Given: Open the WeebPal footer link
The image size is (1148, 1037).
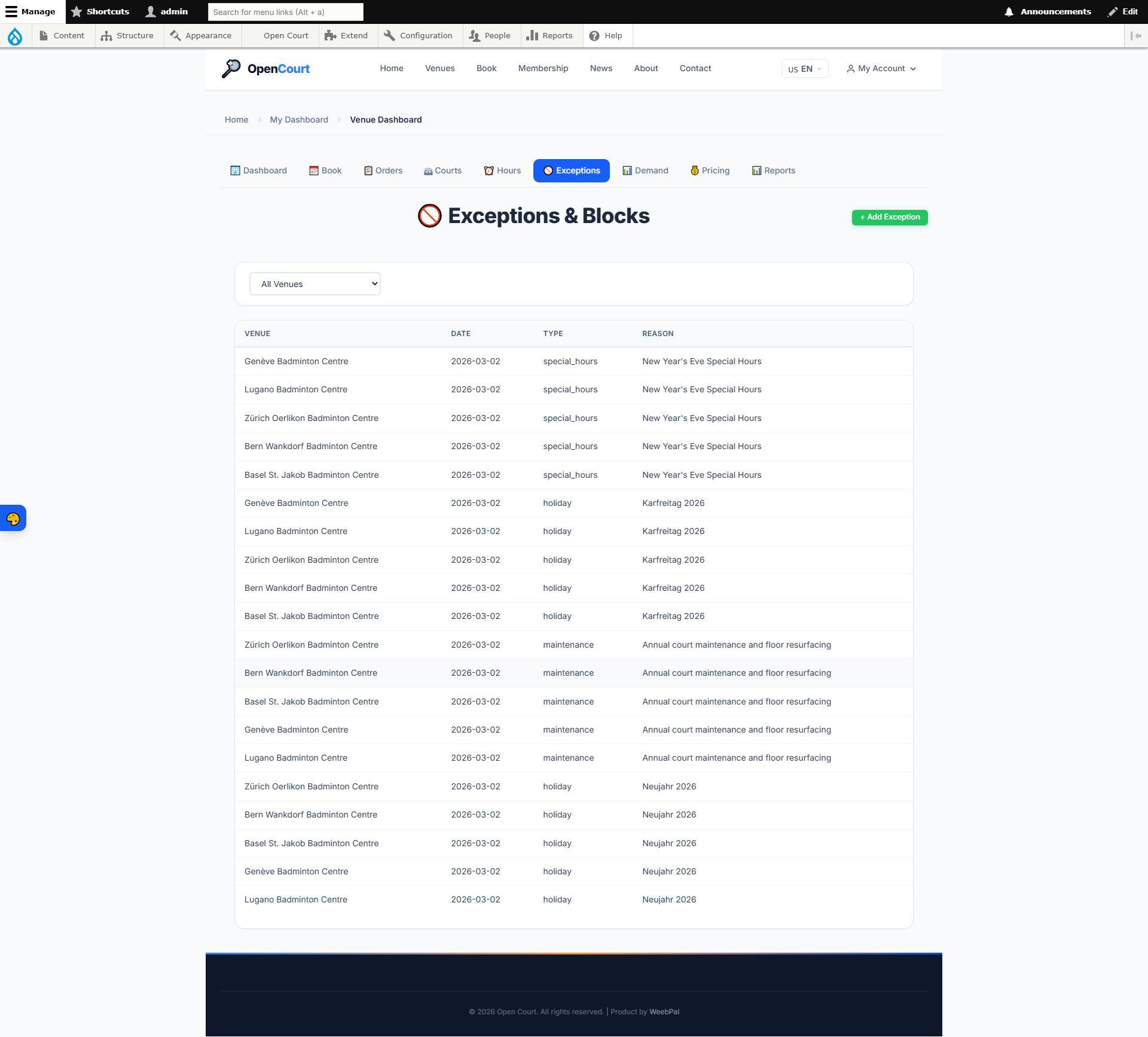Looking at the screenshot, I should click(x=664, y=1012).
